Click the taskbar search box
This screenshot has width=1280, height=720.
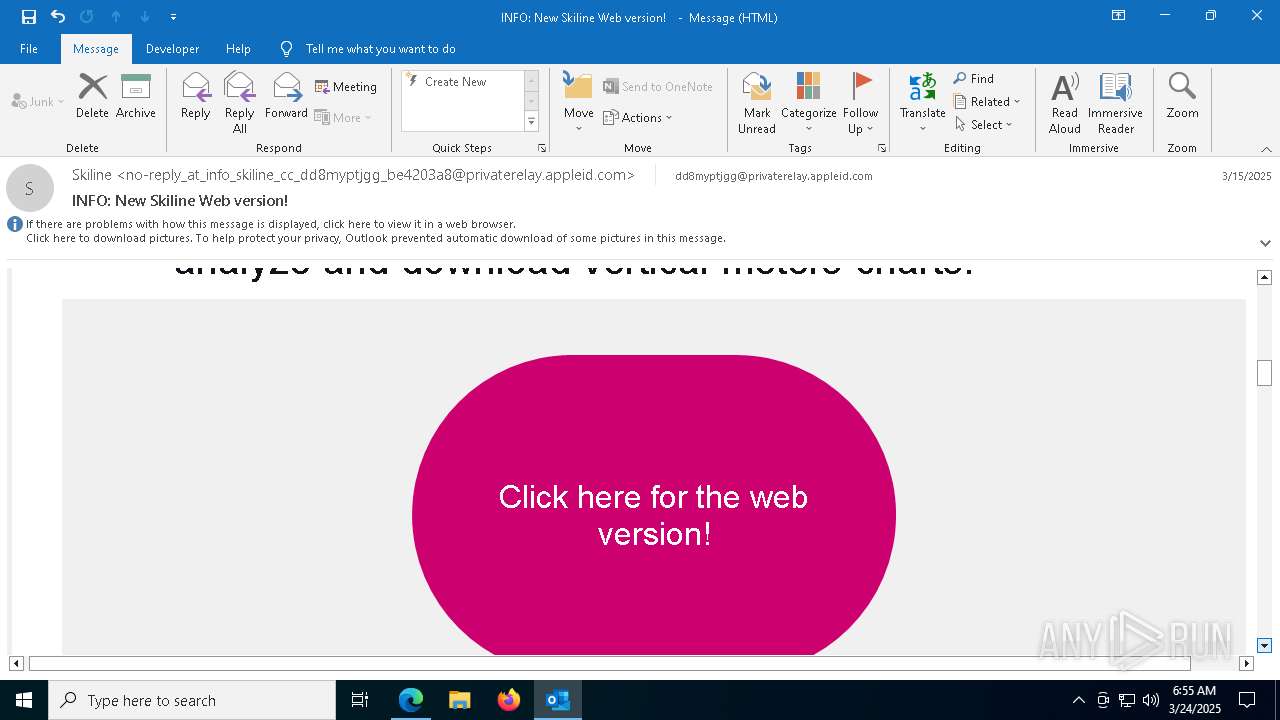click(192, 700)
